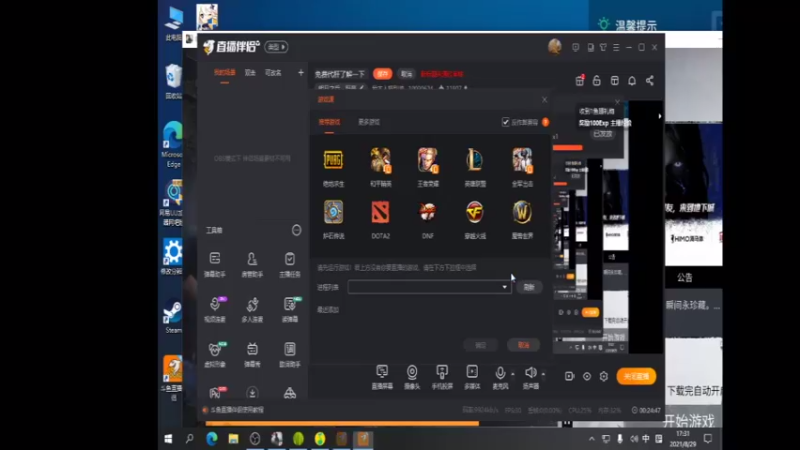
Task: Click the share icon in the top toolbar
Action: pyautogui.click(x=649, y=81)
